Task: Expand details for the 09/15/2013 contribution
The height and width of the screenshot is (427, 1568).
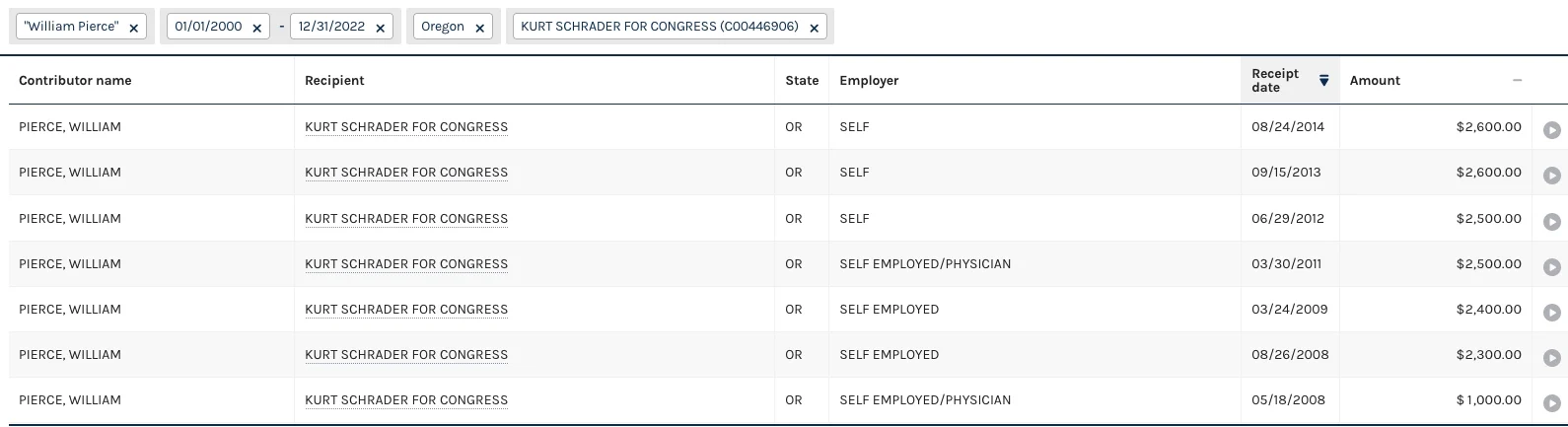Action: click(1551, 176)
